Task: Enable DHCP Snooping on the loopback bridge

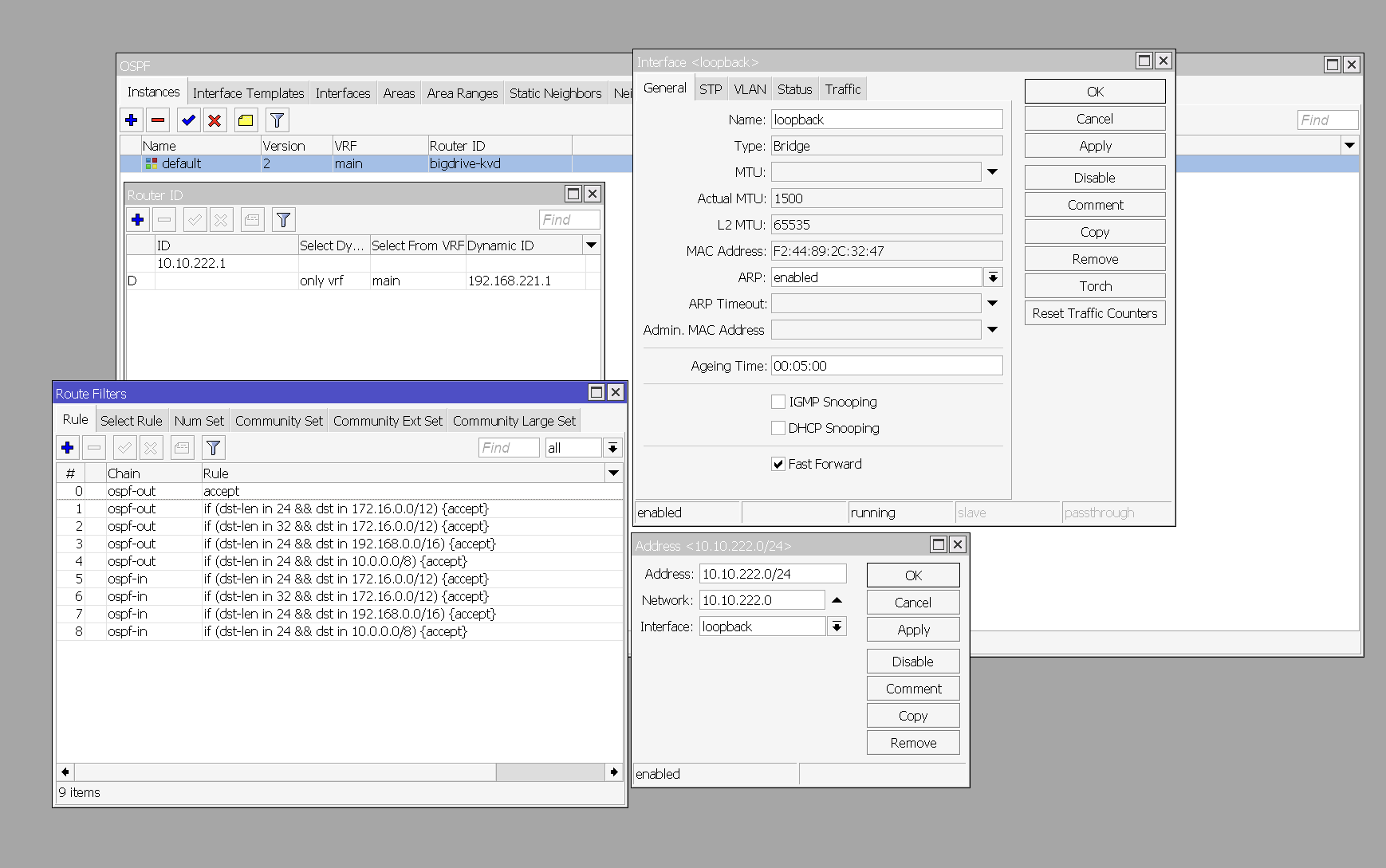Action: [x=778, y=428]
